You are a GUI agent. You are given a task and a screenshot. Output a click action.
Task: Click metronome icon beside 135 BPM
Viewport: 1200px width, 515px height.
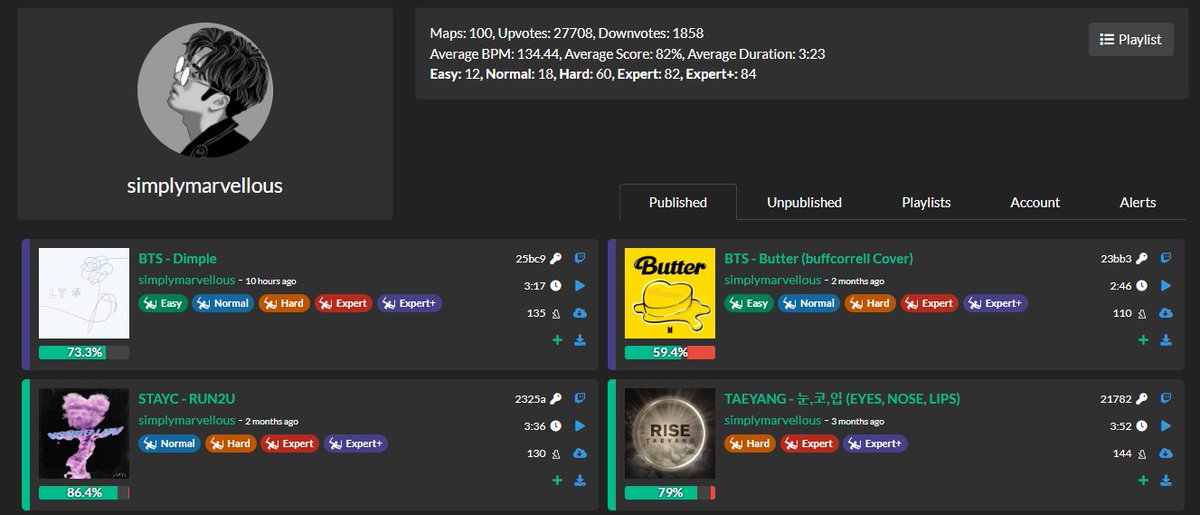click(x=555, y=313)
